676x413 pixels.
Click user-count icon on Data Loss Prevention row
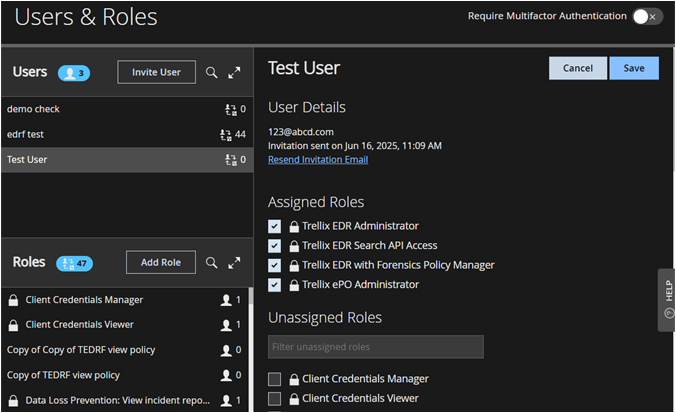pos(226,400)
